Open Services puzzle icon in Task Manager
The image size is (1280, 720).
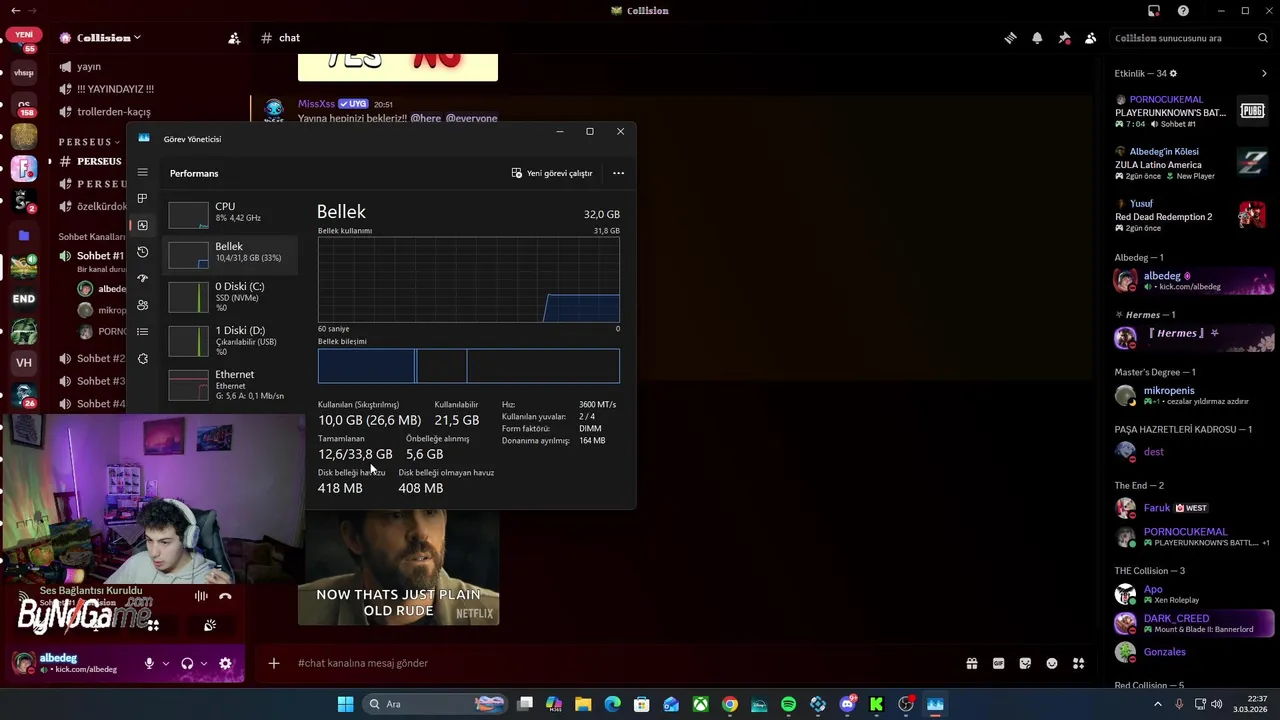(x=143, y=359)
